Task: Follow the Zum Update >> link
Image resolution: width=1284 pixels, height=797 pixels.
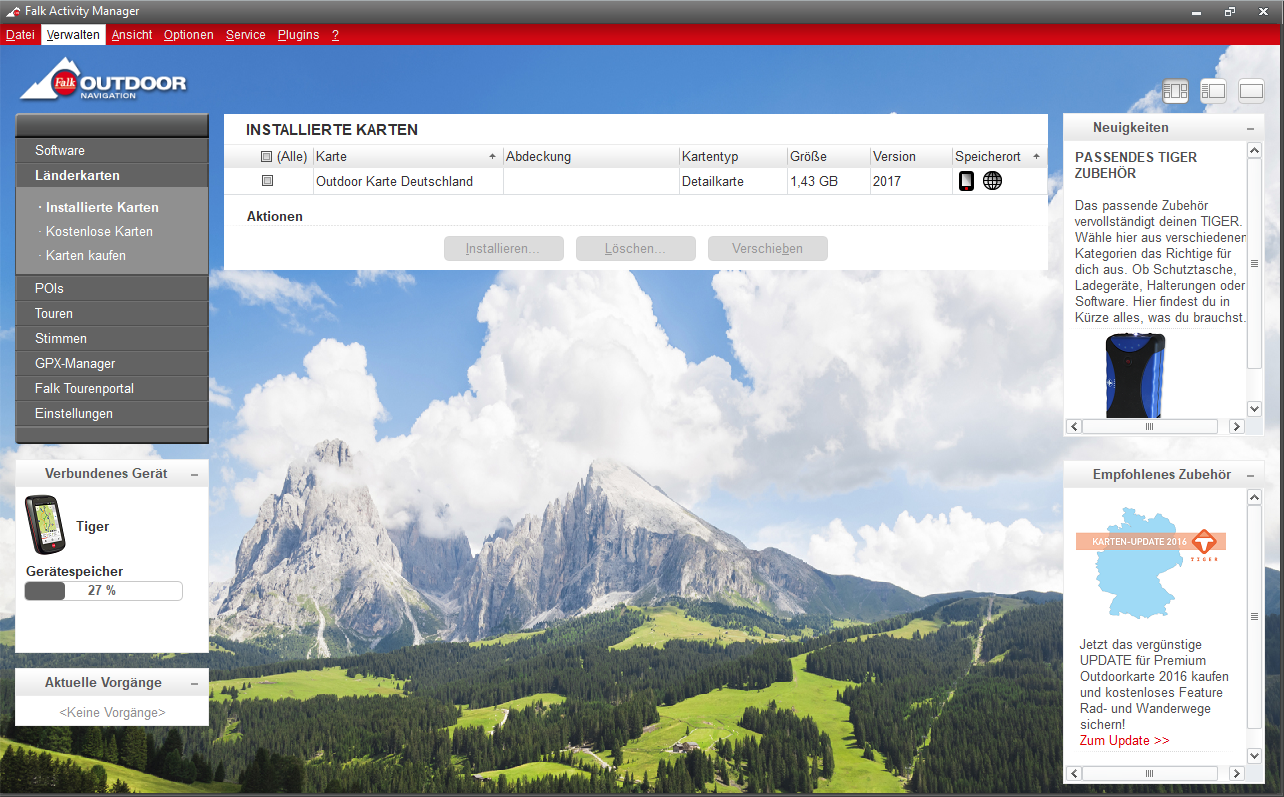Action: tap(1124, 741)
